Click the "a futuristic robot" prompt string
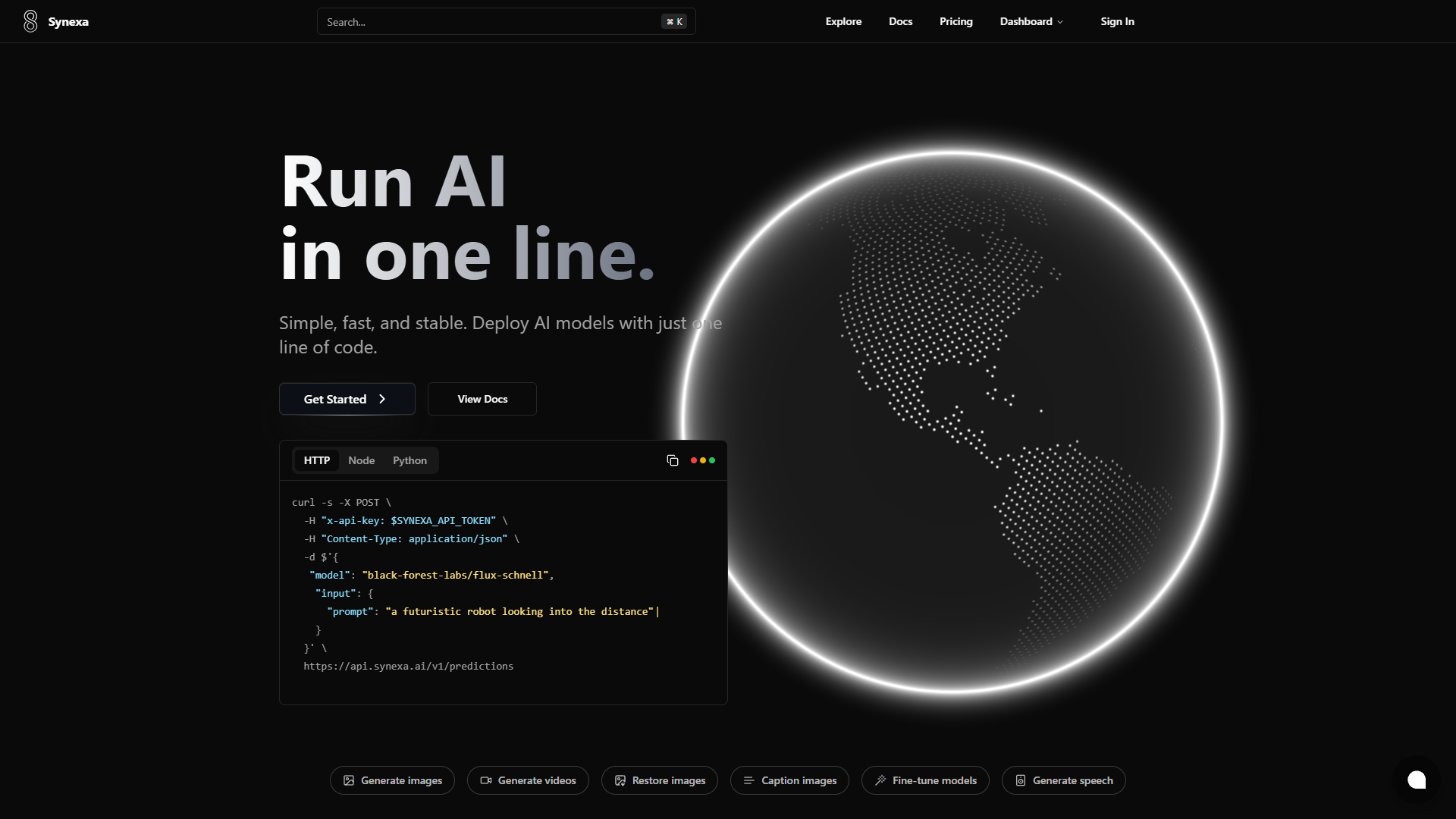 pos(519,611)
